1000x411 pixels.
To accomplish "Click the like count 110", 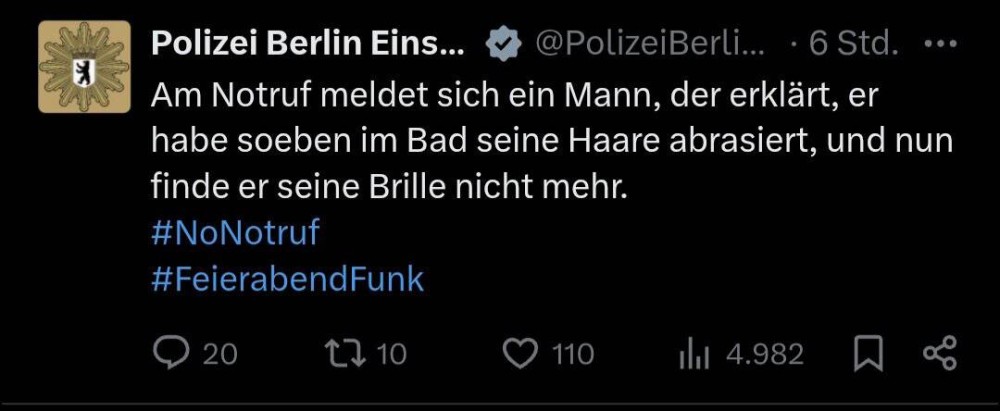I will point(572,354).
